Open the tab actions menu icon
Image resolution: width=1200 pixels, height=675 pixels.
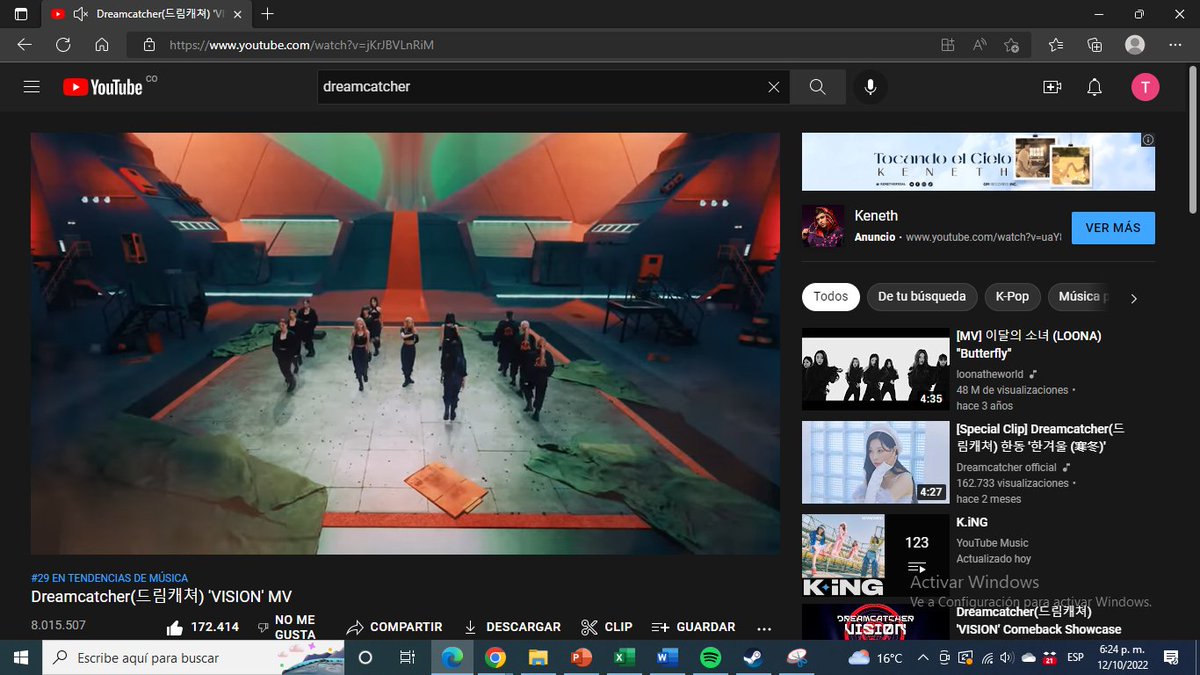[20, 14]
